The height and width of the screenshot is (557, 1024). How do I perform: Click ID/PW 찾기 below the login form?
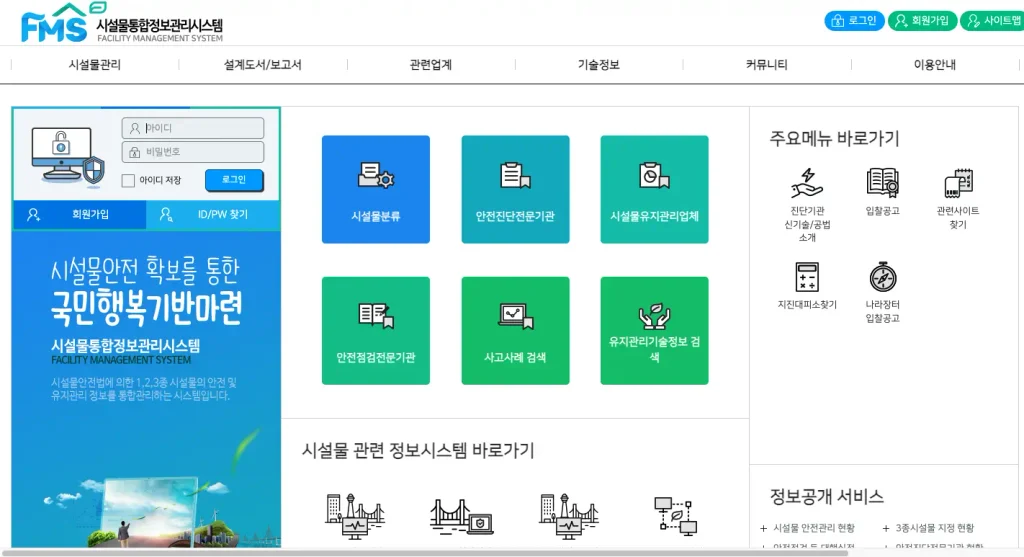213,214
